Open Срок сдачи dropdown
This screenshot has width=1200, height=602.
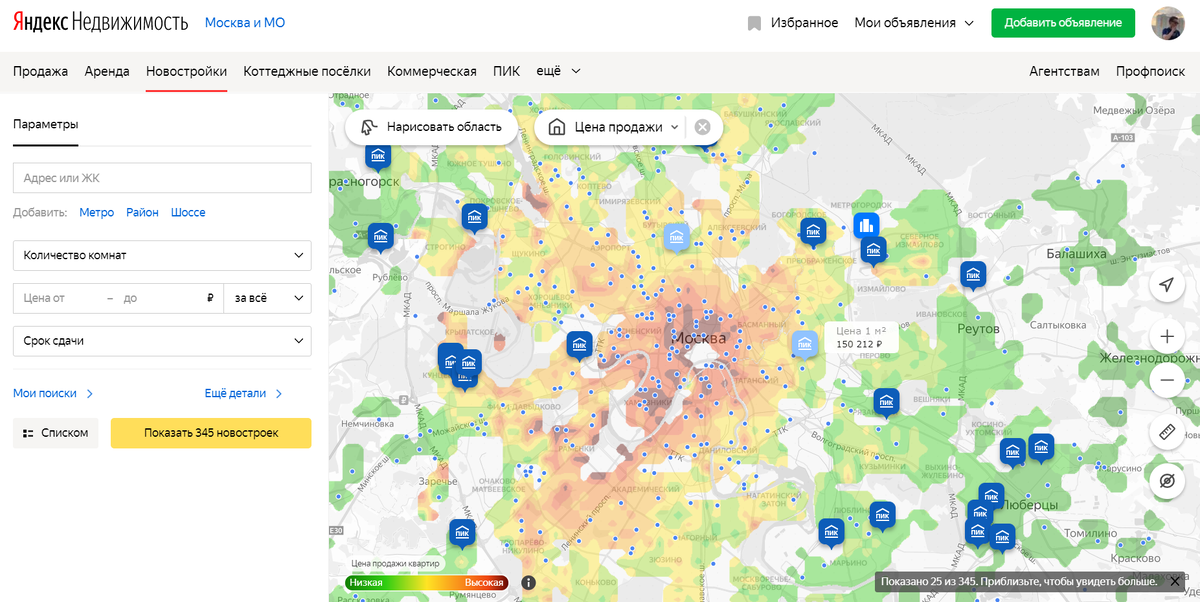coord(162,341)
